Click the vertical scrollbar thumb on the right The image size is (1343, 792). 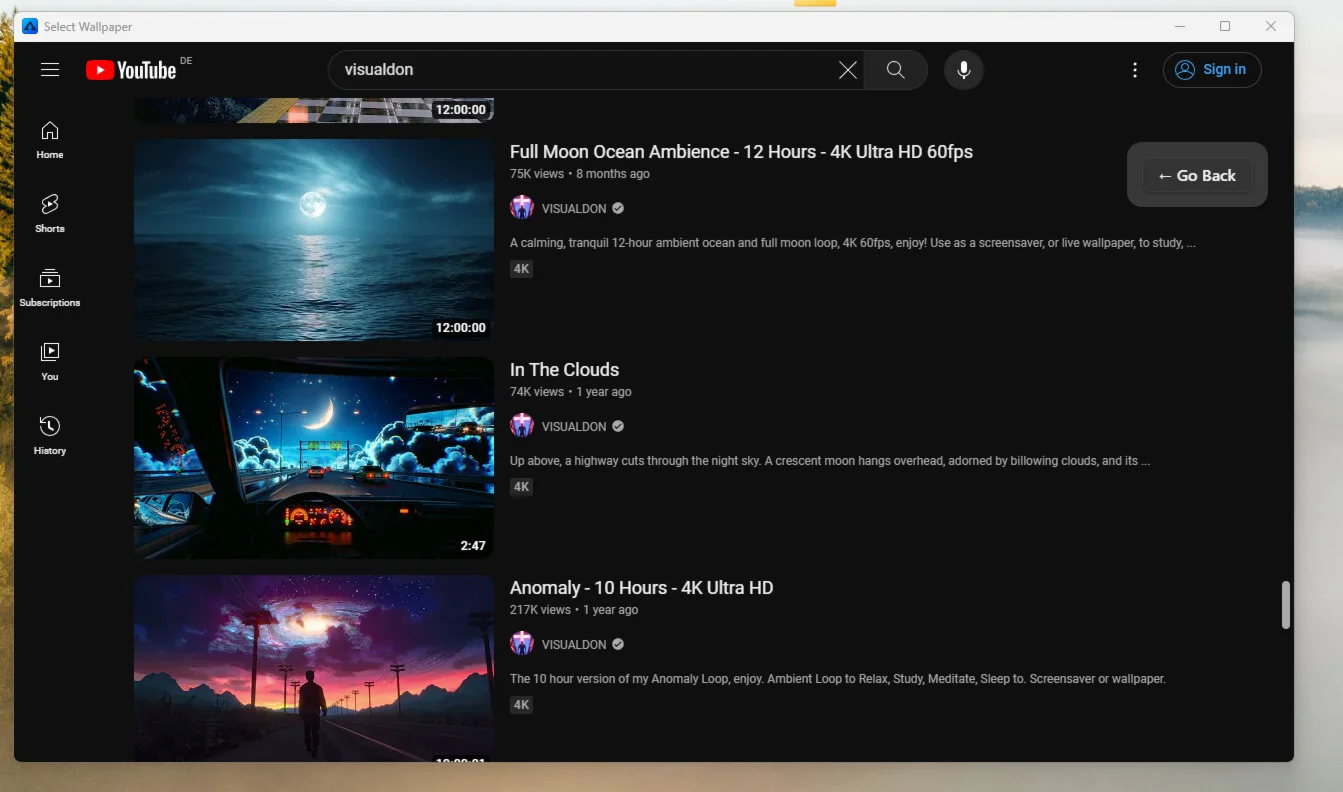click(x=1286, y=605)
